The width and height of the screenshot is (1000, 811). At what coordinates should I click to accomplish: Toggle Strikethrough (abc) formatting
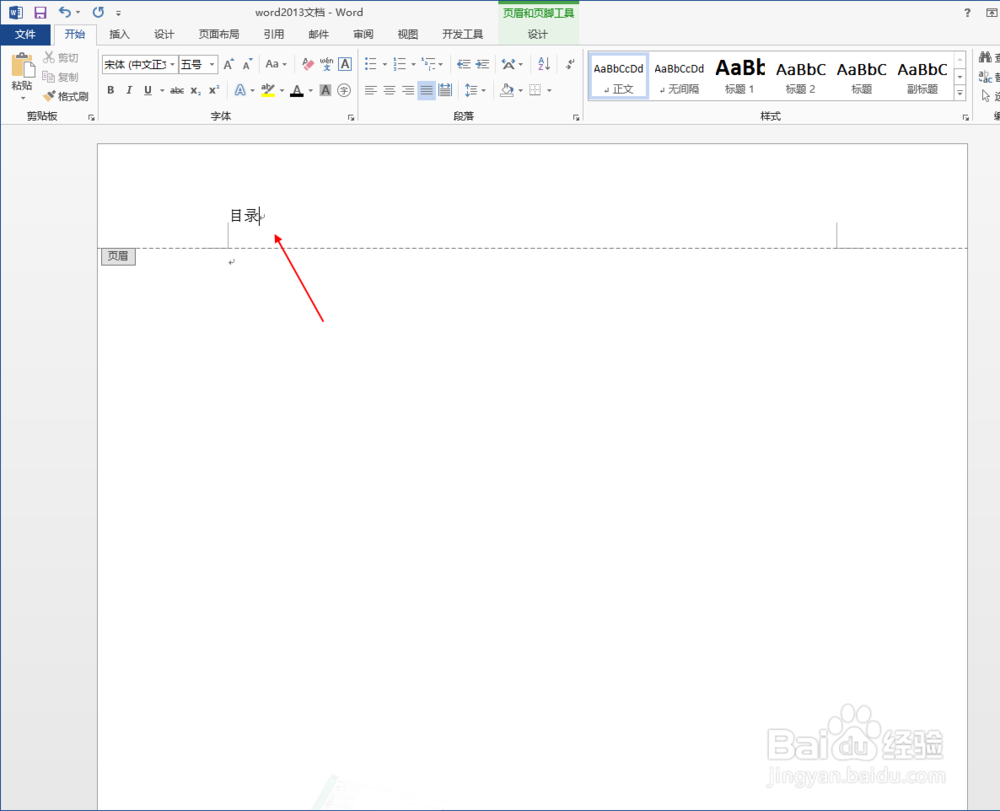[177, 91]
